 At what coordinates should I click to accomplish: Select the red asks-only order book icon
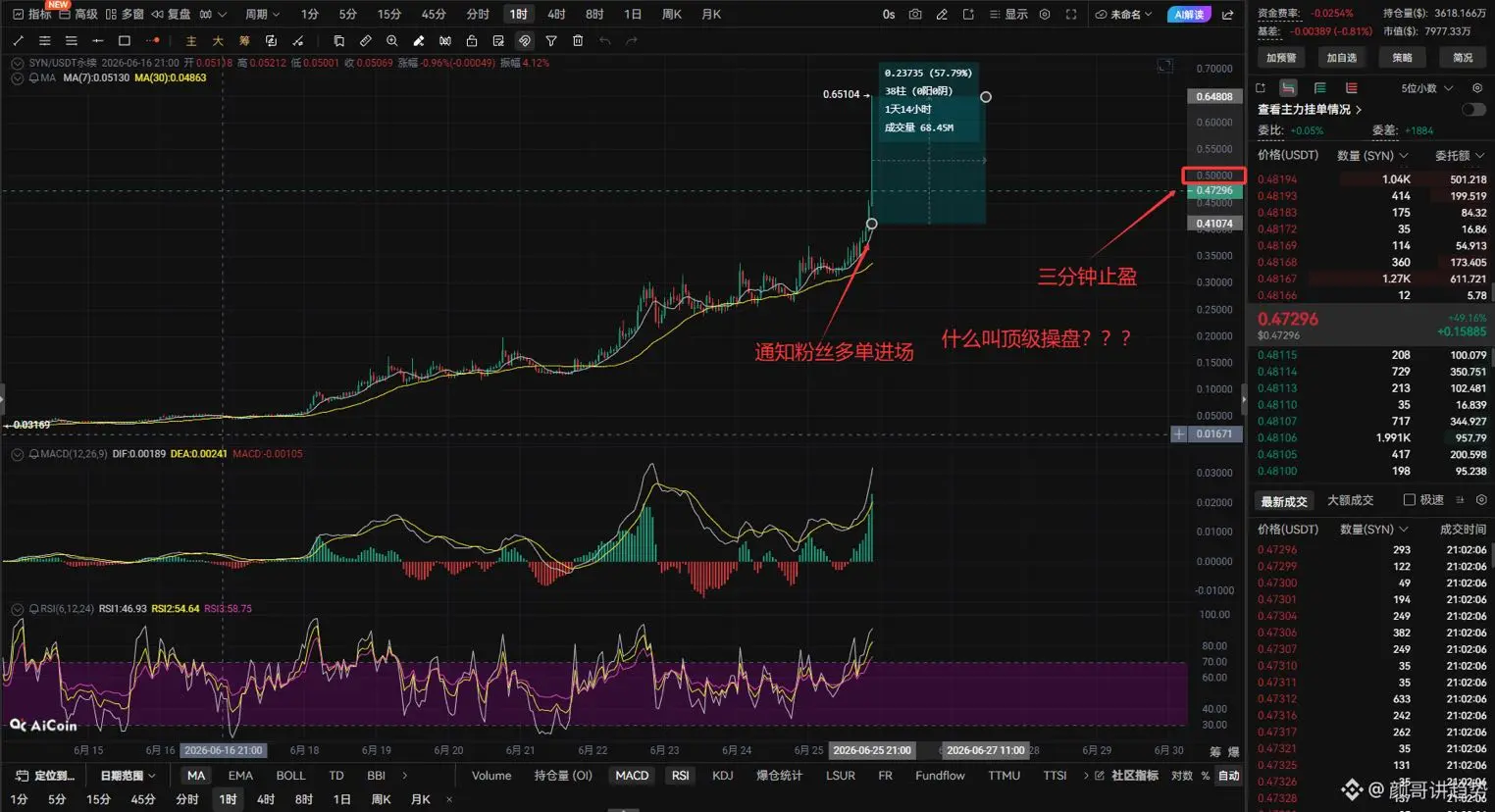click(x=1351, y=88)
